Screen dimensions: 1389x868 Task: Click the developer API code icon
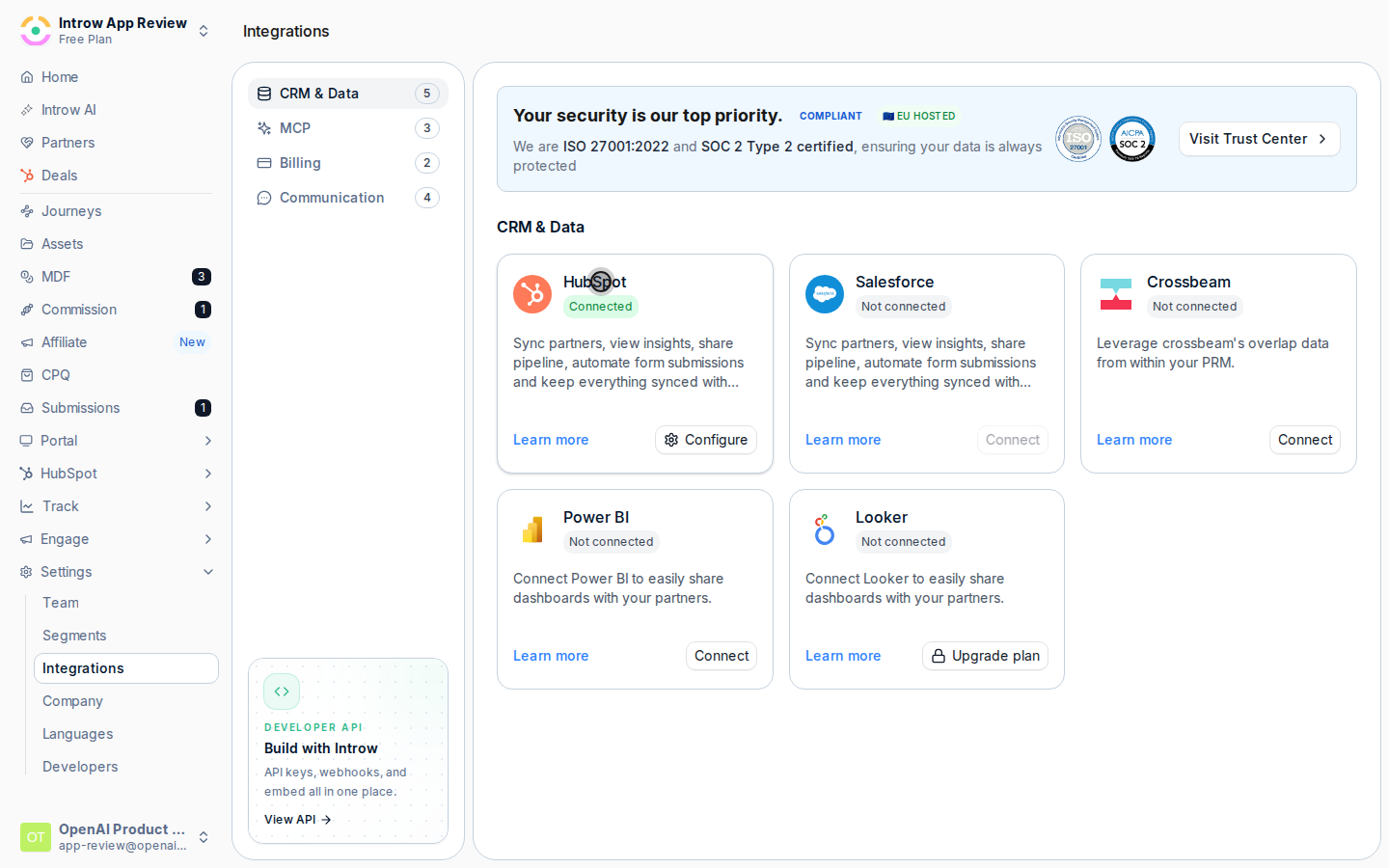(282, 692)
